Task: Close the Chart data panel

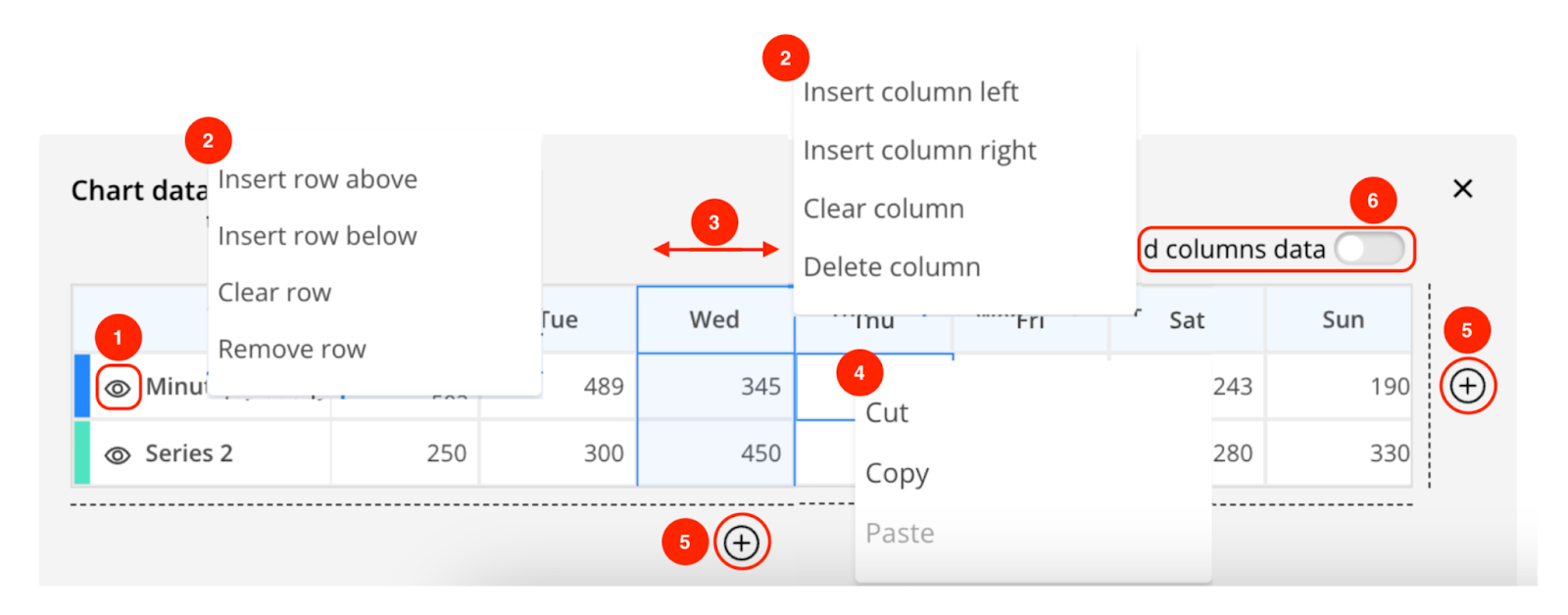Action: tap(1462, 188)
